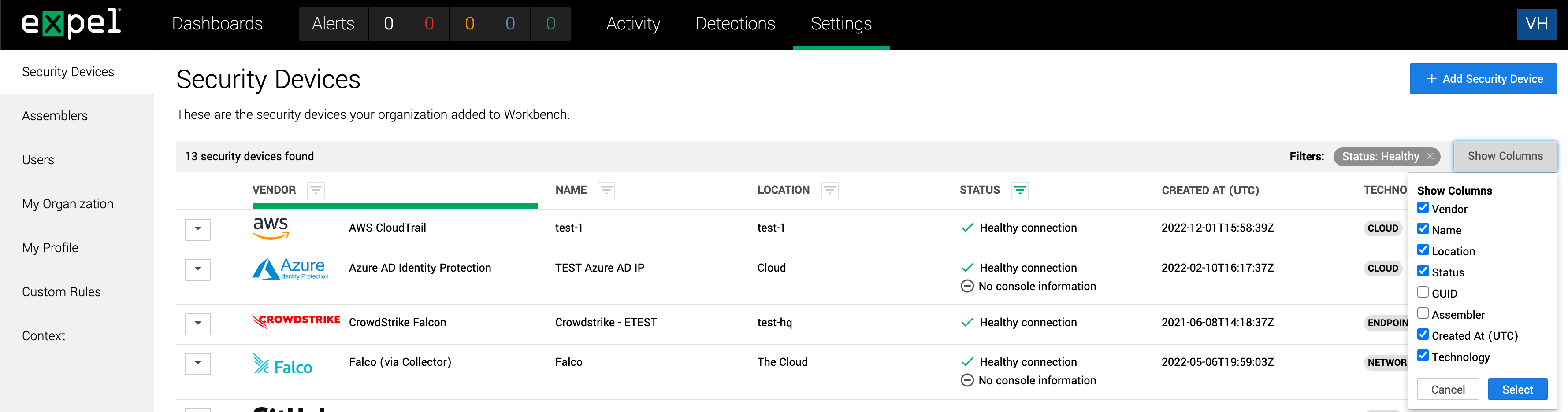This screenshot has height=412, width=1568.
Task: Click the Expel logo
Action: click(71, 23)
